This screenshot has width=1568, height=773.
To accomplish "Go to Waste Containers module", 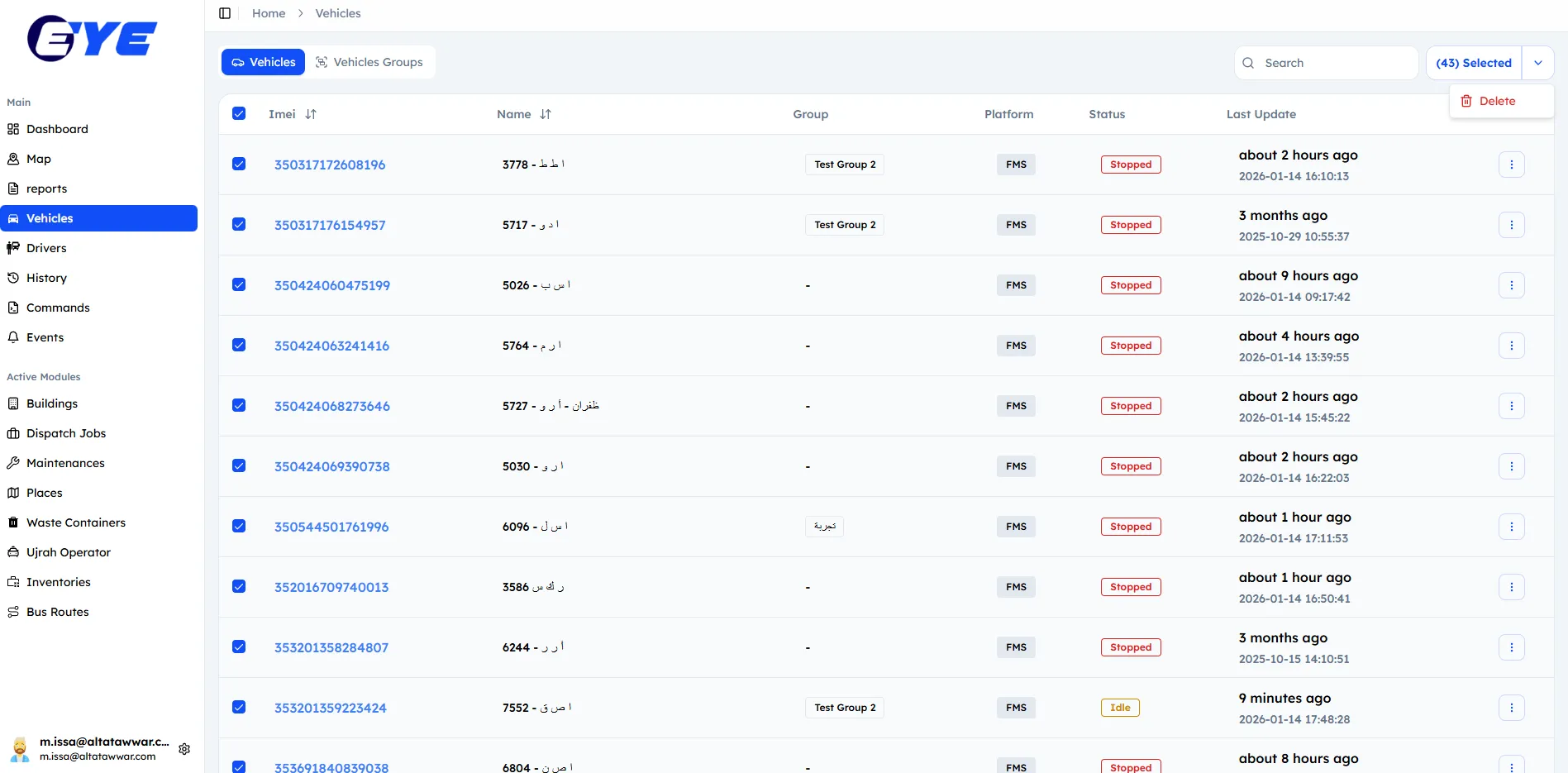I will click(75, 522).
